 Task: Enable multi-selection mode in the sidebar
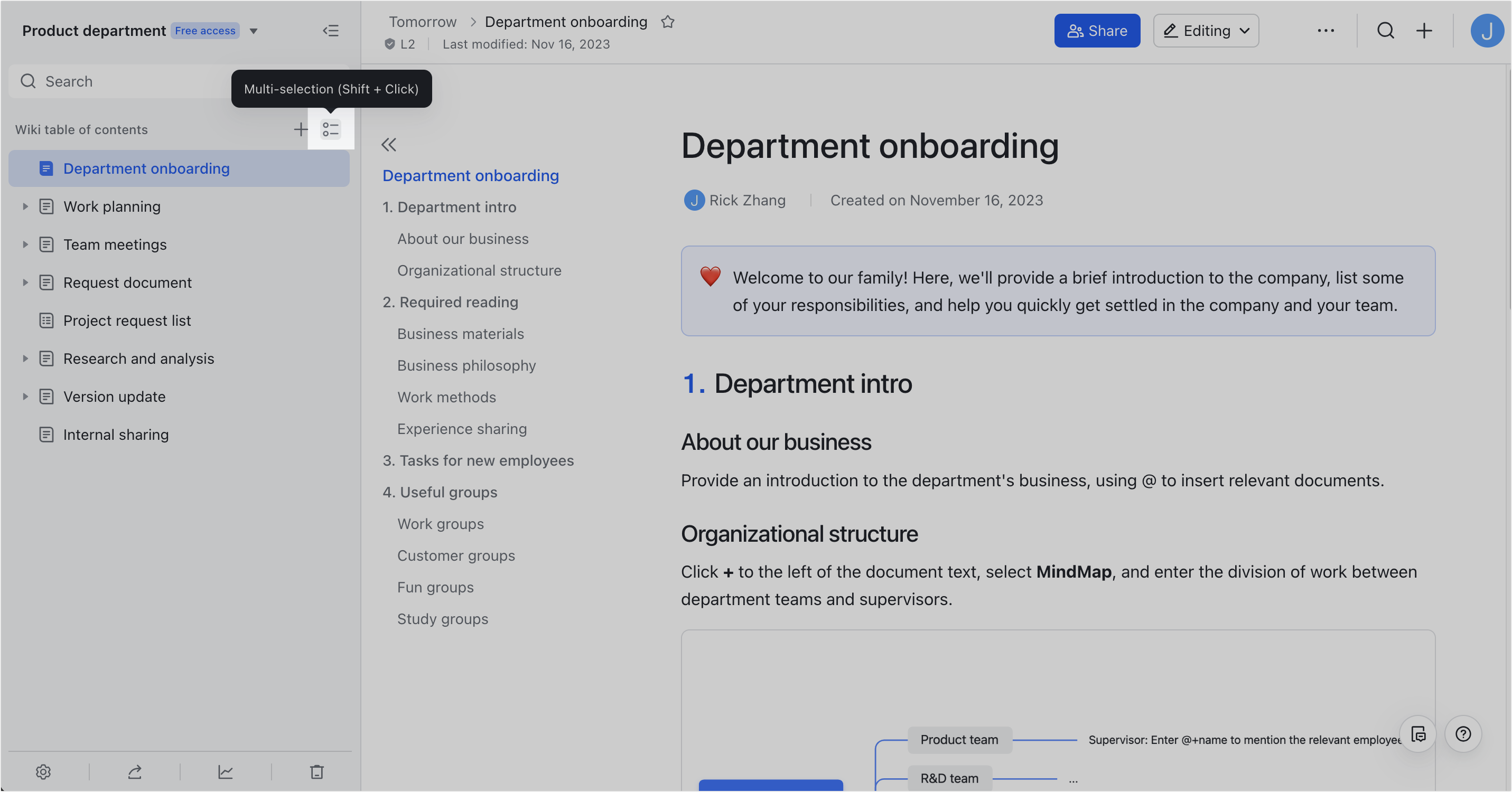331,129
